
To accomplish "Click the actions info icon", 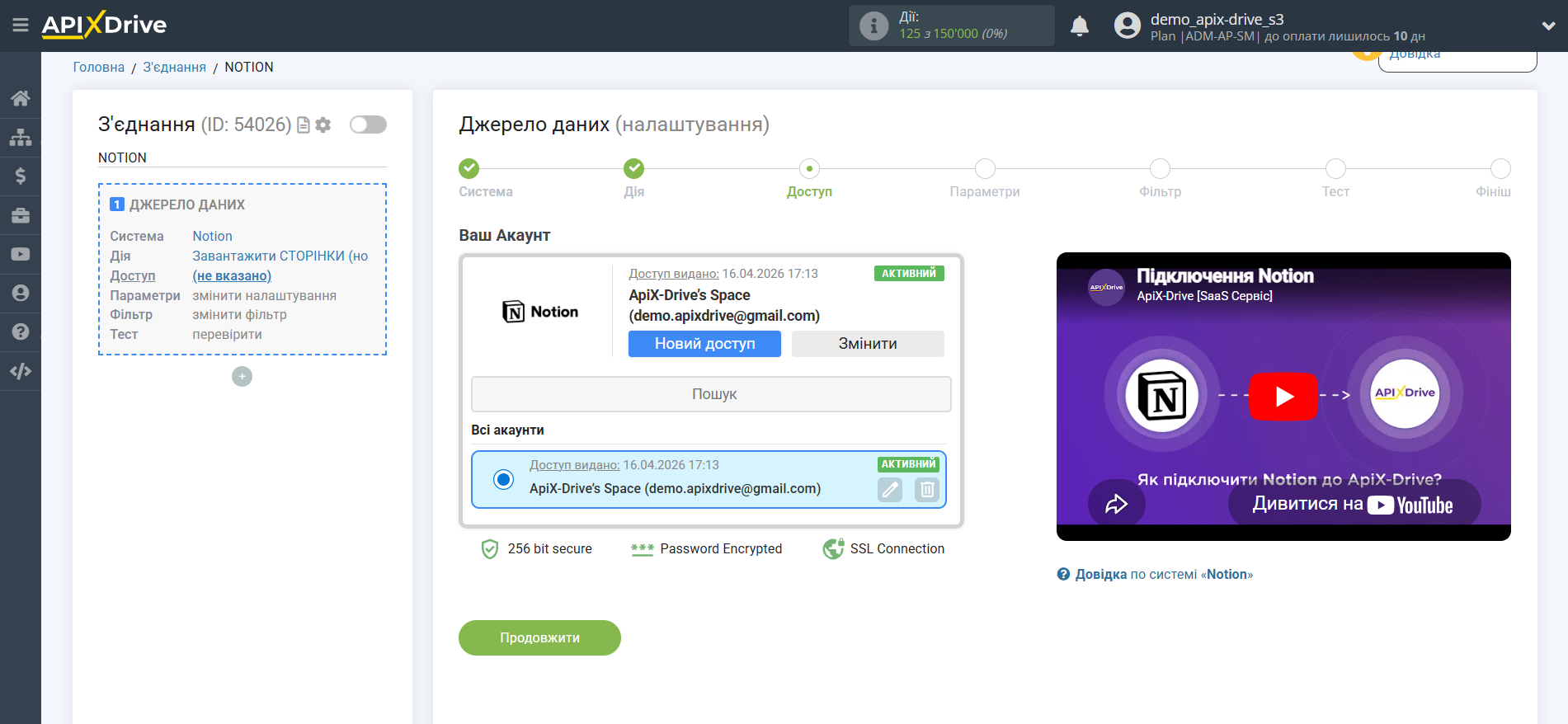I will [873, 26].
